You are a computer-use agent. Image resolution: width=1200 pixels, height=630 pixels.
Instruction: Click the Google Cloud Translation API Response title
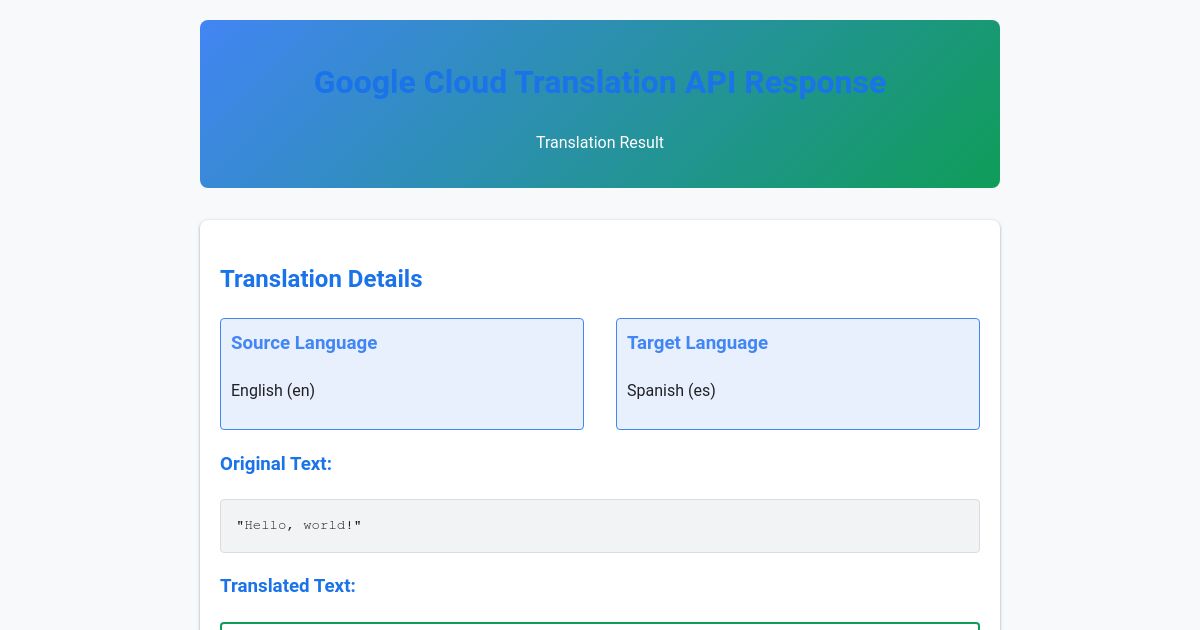click(600, 82)
